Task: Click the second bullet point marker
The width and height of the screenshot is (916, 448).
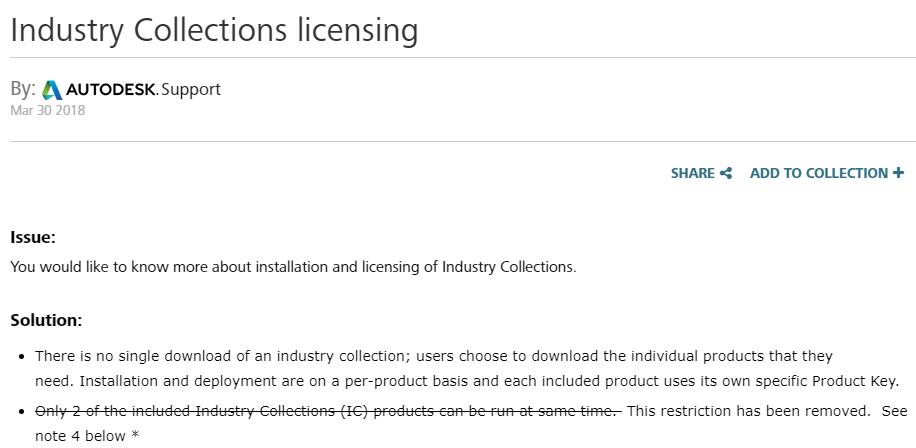Action: 22,412
